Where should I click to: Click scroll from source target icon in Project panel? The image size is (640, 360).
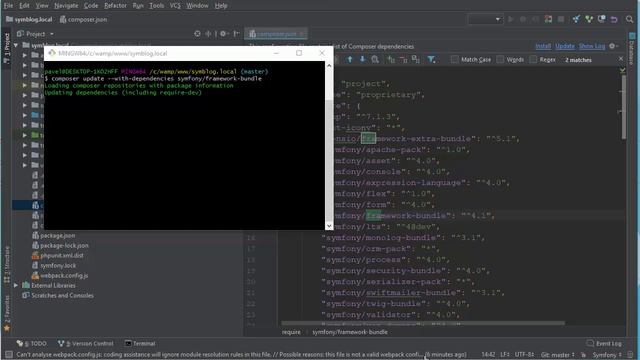[197, 33]
